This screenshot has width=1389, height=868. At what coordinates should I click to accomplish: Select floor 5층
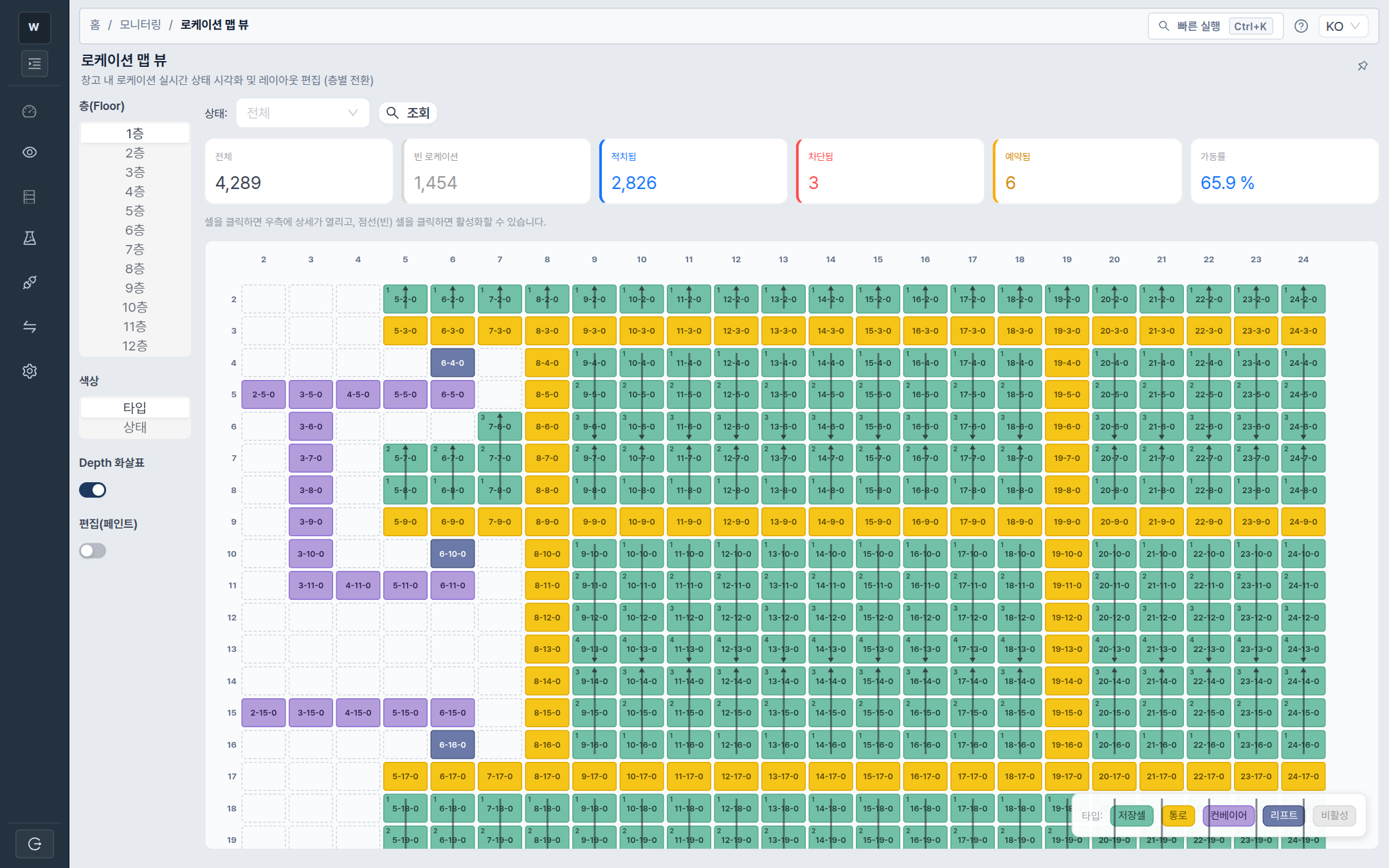click(x=135, y=211)
